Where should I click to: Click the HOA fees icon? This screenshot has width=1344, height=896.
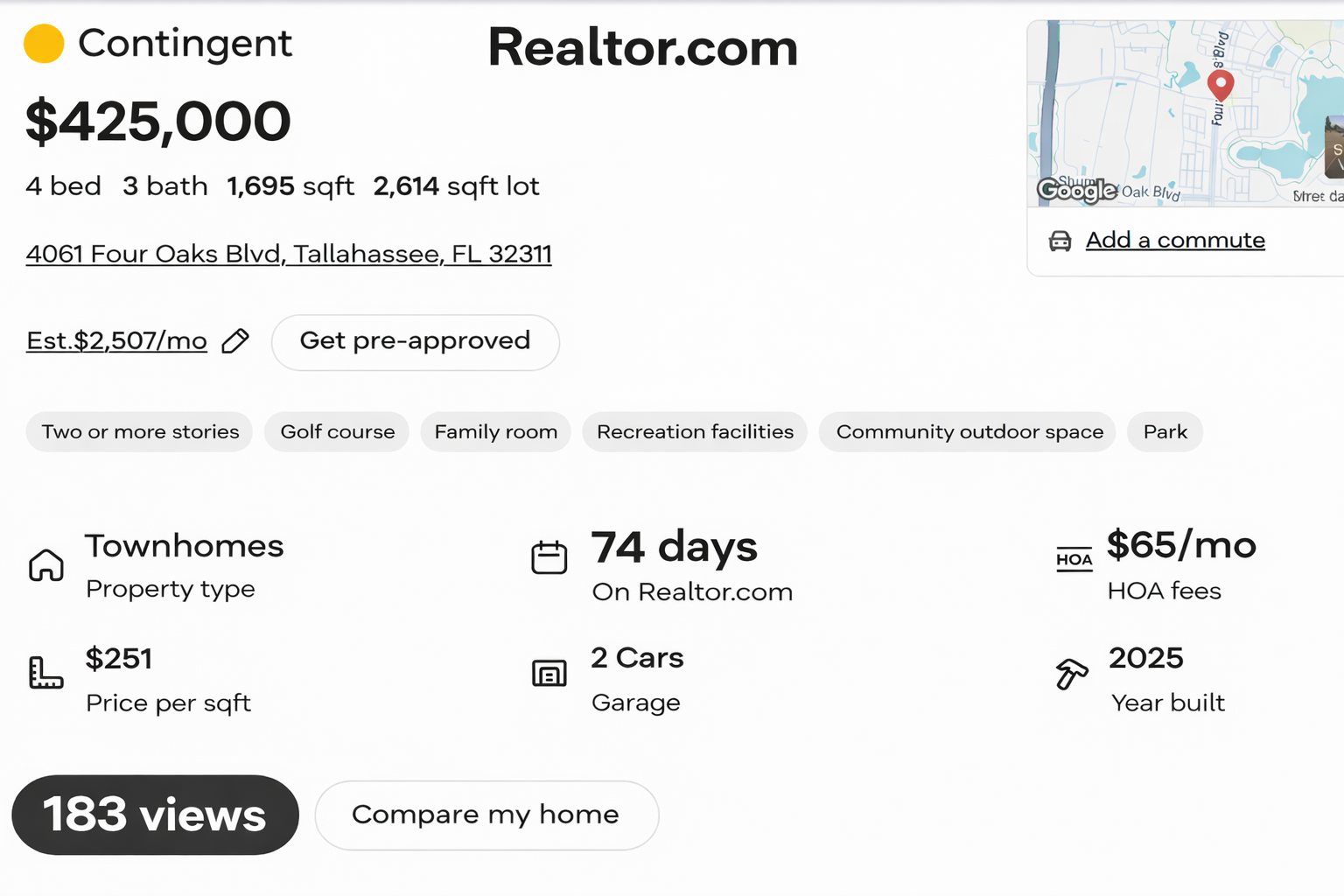[1074, 559]
